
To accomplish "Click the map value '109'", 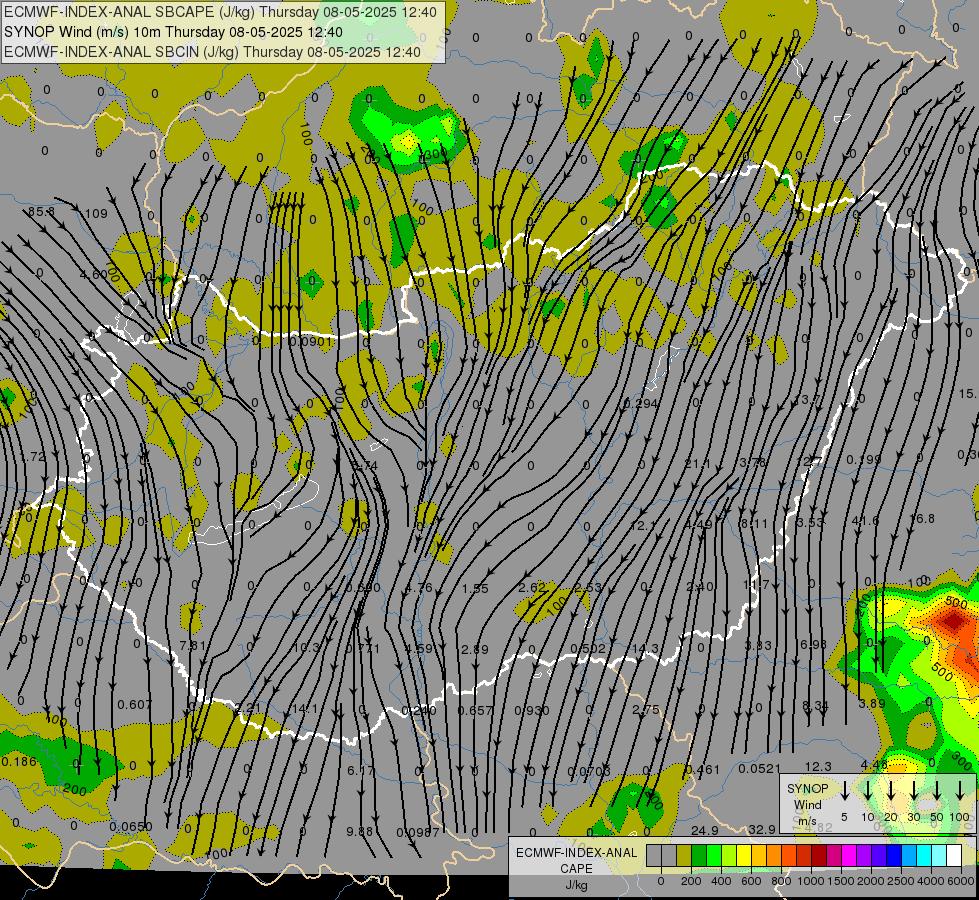I will pos(96,214).
